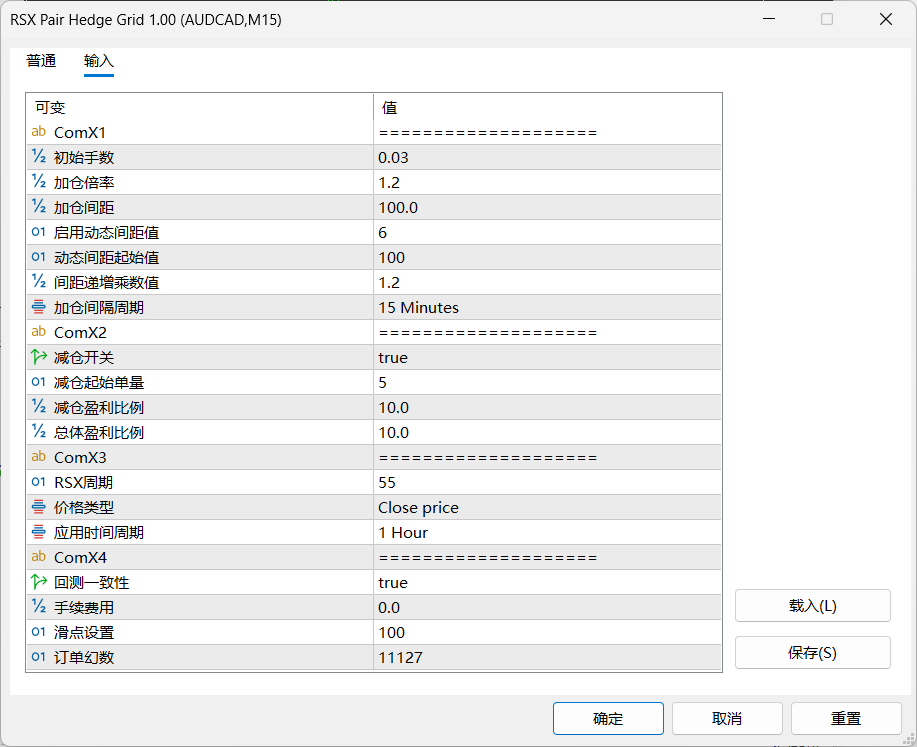The height and width of the screenshot is (747, 917).
Task: Edit the 初始手数 value 0.03
Action: tap(547, 157)
